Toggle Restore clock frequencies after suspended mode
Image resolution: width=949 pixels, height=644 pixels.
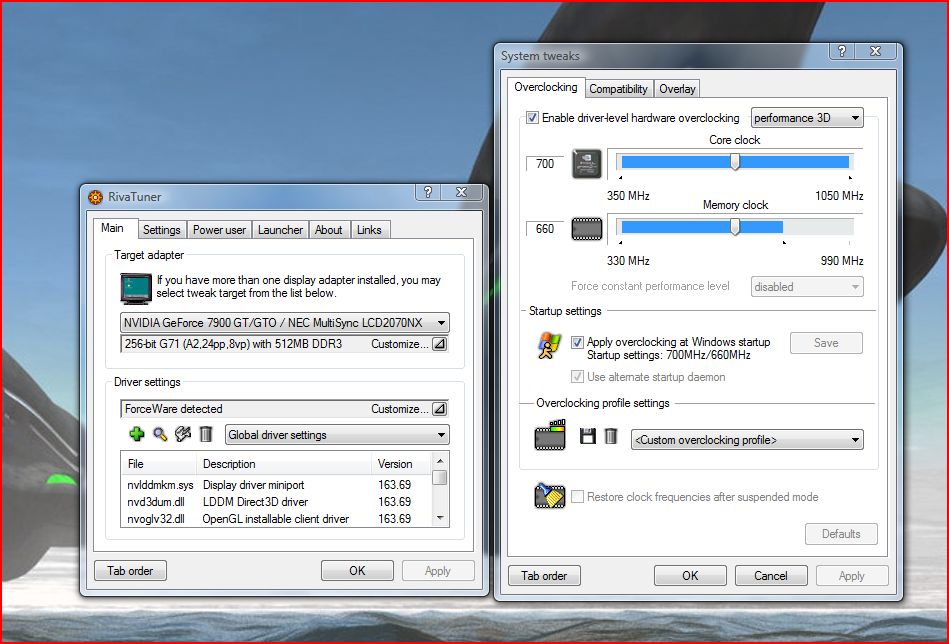point(577,496)
